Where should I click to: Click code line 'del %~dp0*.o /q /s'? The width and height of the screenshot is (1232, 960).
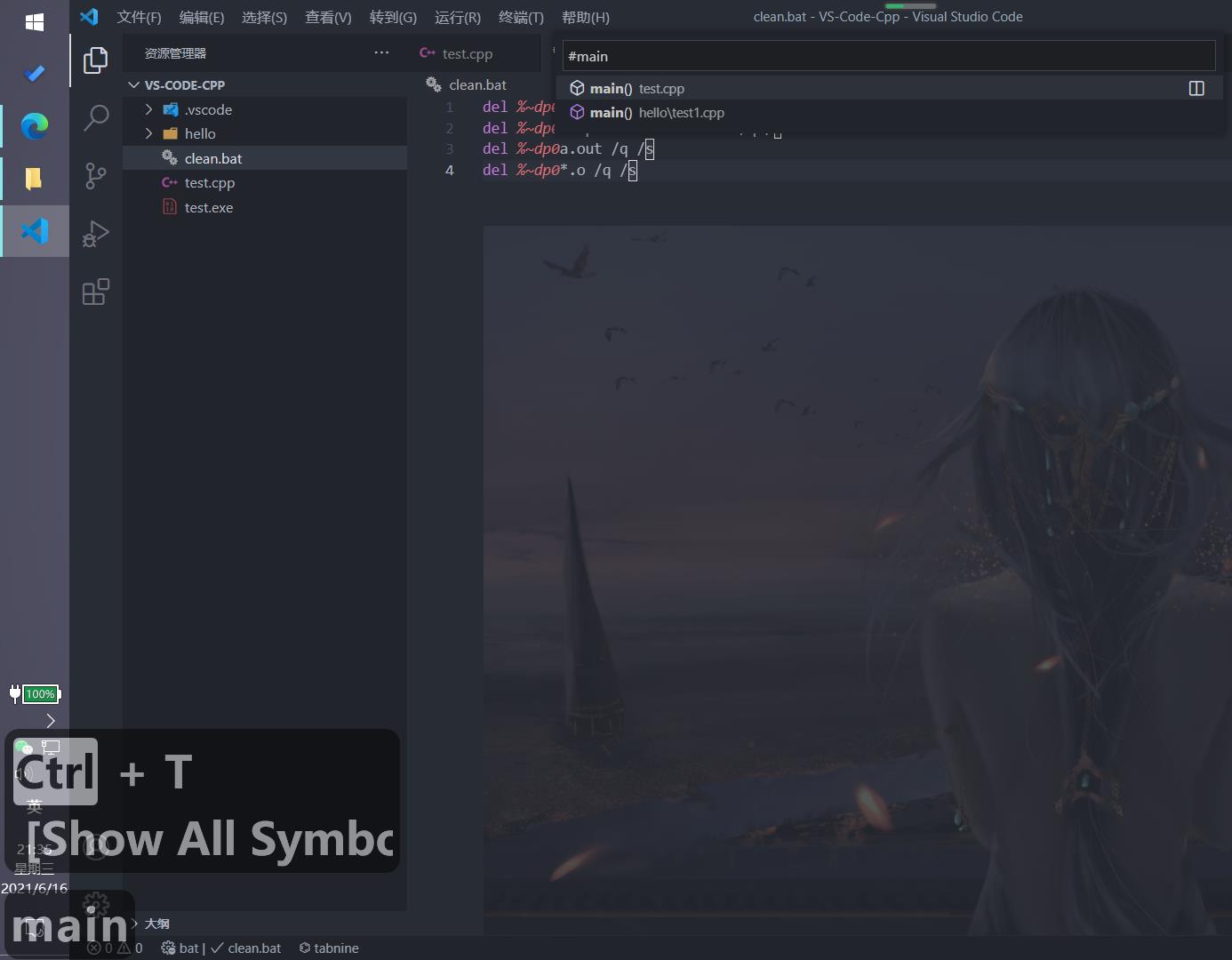click(560, 170)
